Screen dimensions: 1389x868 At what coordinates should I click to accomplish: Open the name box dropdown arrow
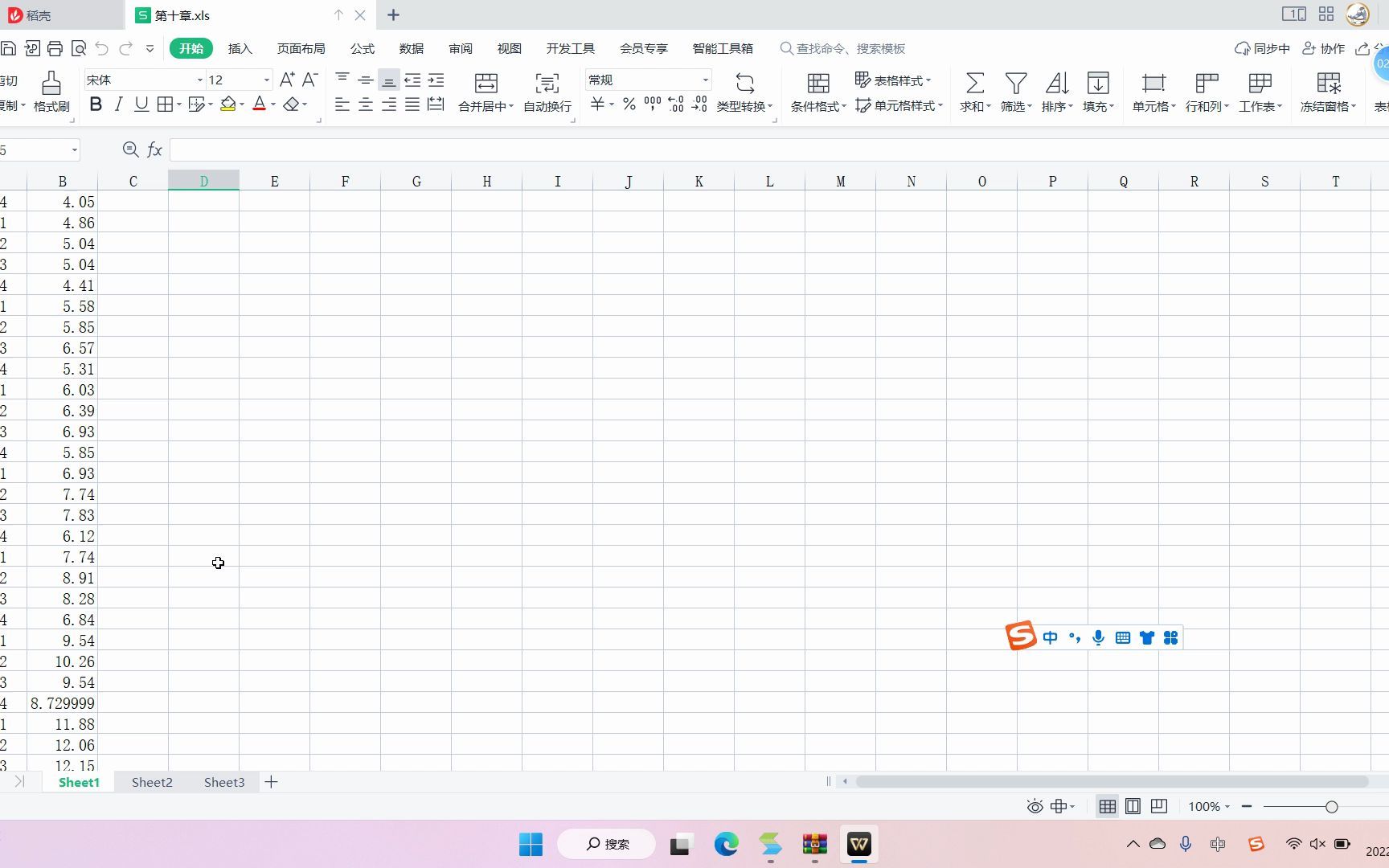(74, 150)
